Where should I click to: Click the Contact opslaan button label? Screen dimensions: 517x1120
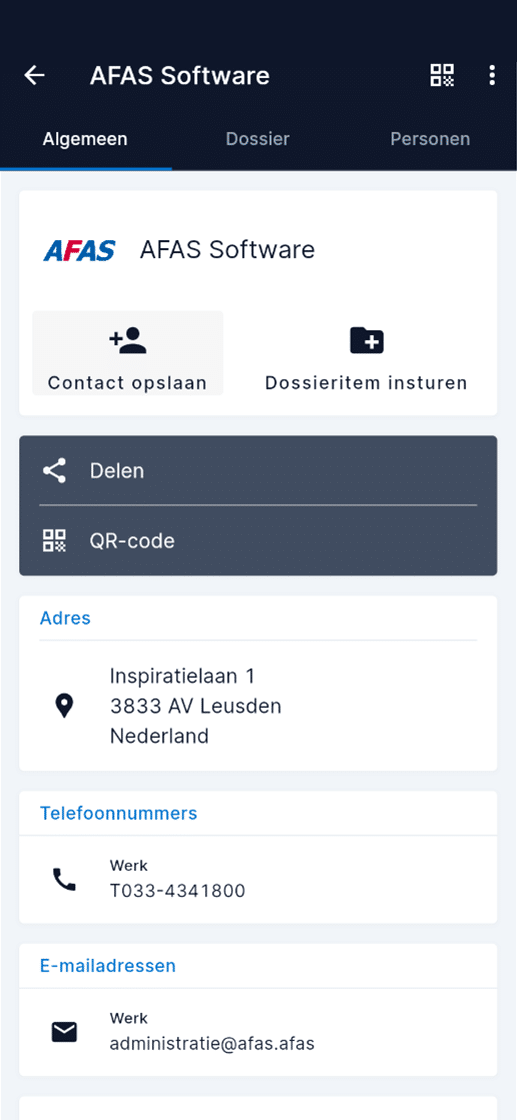128,383
